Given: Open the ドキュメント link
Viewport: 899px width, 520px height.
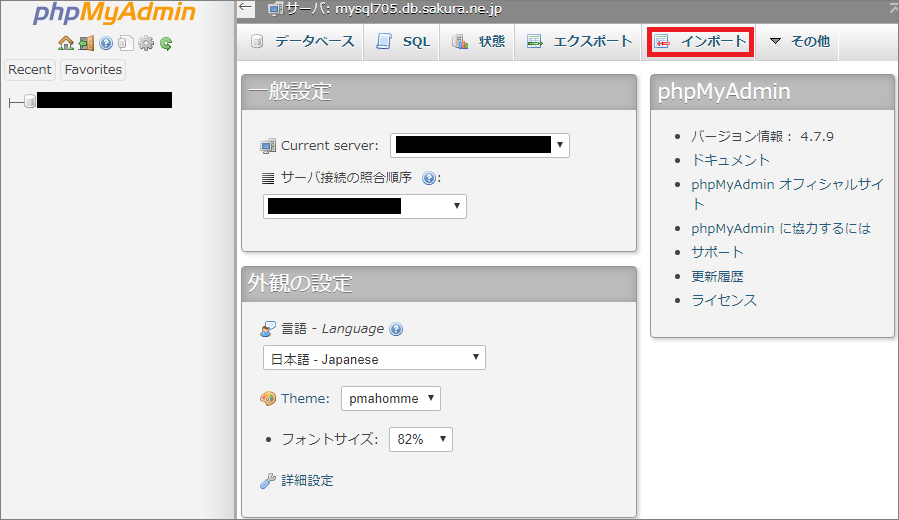Looking at the screenshot, I should (x=730, y=160).
